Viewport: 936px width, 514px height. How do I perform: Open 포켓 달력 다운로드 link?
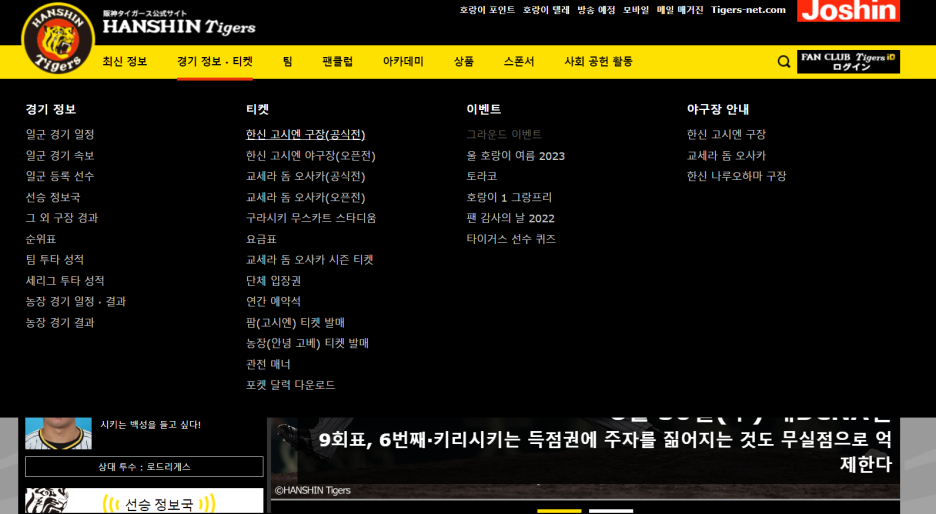click(x=290, y=385)
